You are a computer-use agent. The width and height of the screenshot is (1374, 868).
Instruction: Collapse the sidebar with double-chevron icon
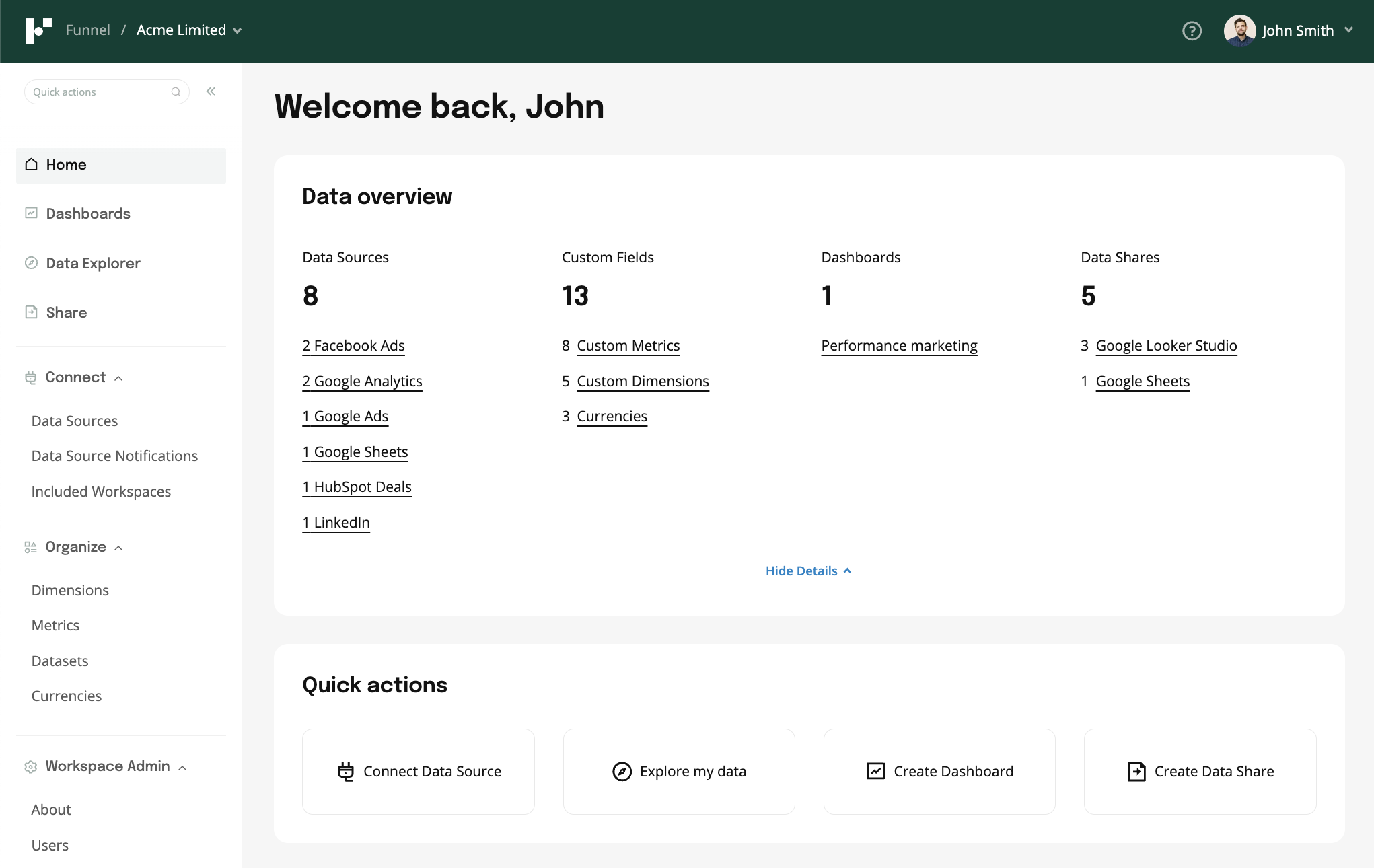[211, 91]
